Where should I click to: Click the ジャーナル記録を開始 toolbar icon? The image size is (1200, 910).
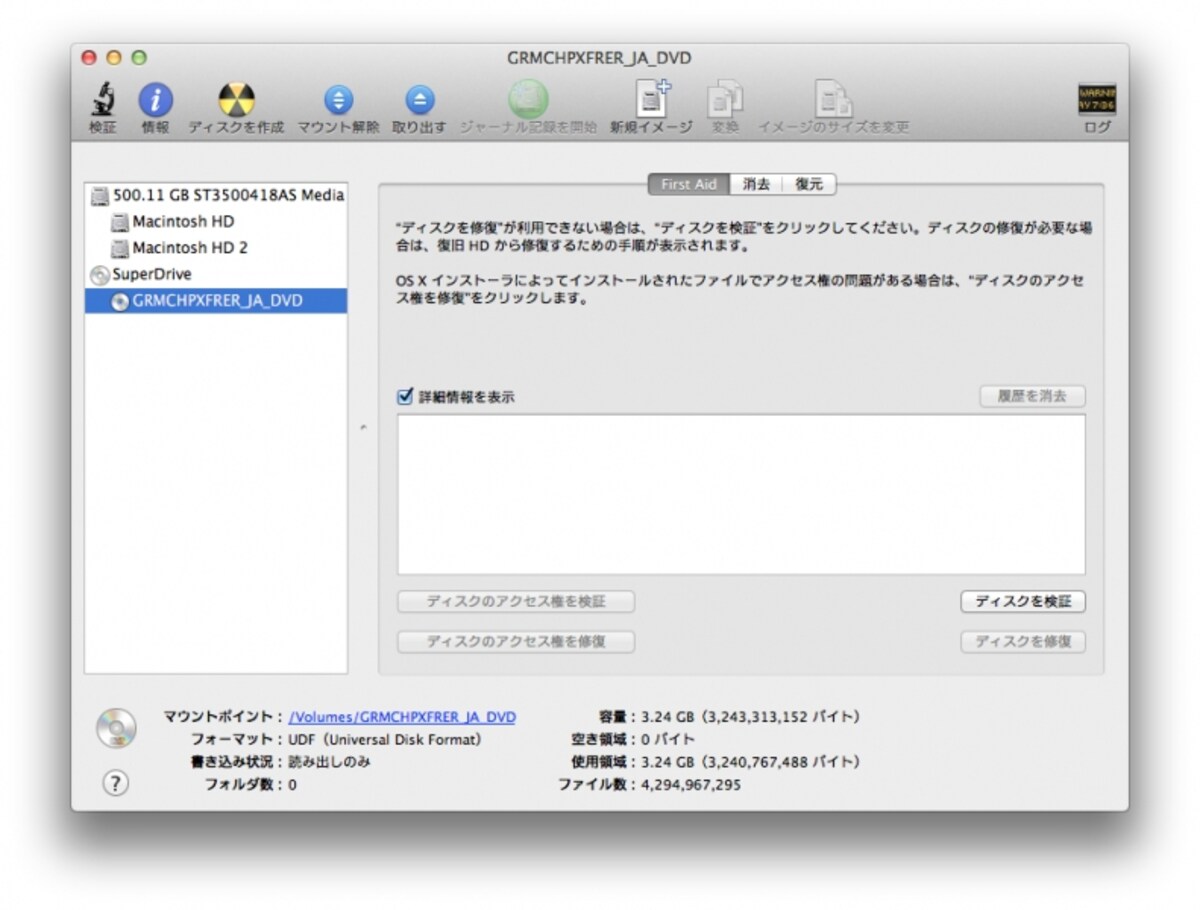pos(528,99)
